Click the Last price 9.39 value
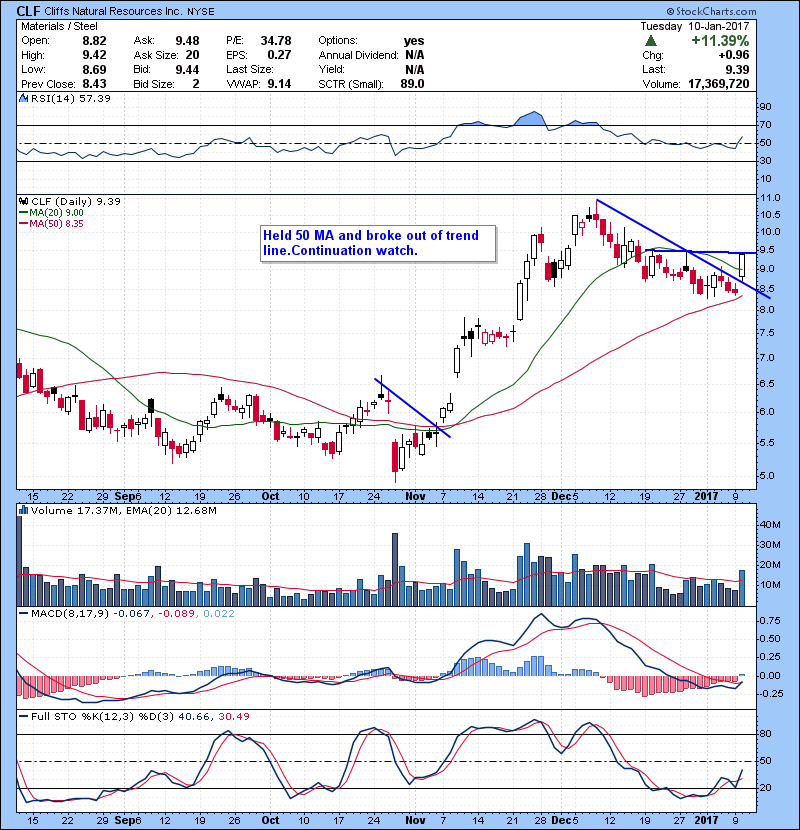 point(737,69)
